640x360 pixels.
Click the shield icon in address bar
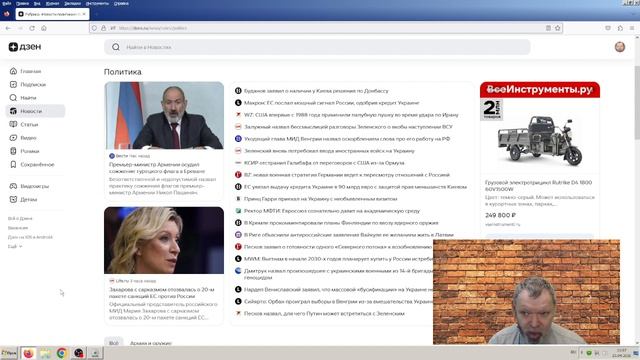pos(94,28)
